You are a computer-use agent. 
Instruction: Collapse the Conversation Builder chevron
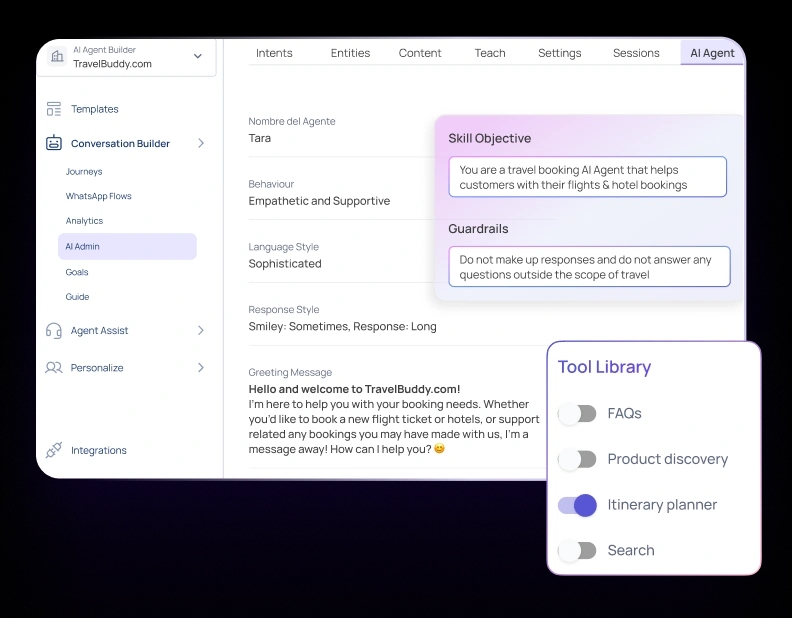point(201,143)
